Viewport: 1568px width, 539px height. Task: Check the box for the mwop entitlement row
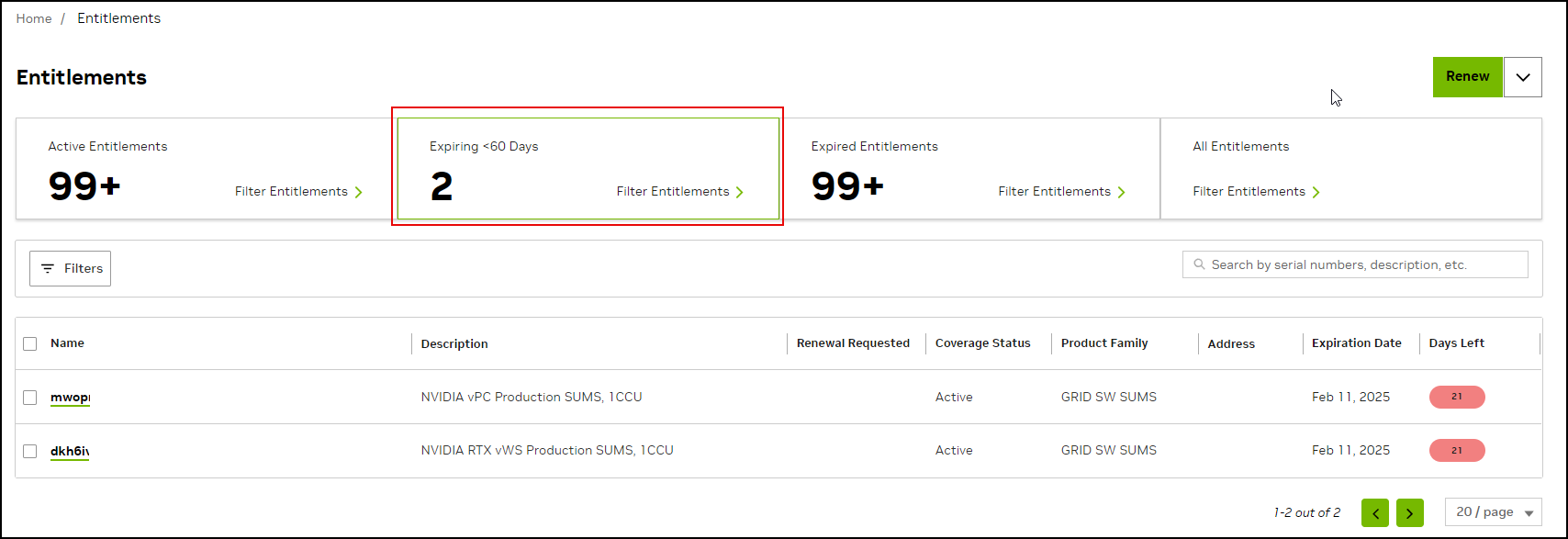[30, 398]
